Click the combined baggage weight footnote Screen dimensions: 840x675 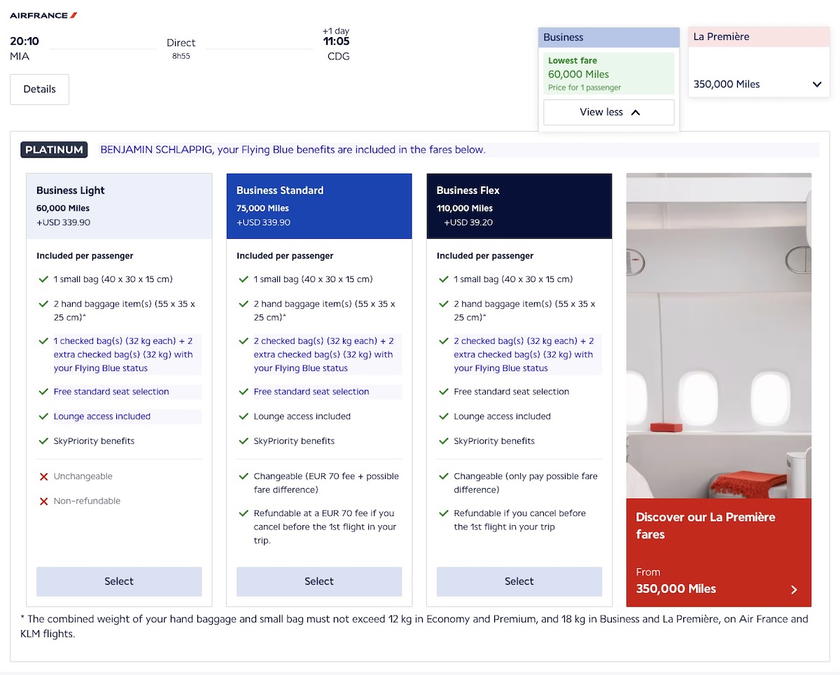click(414, 626)
